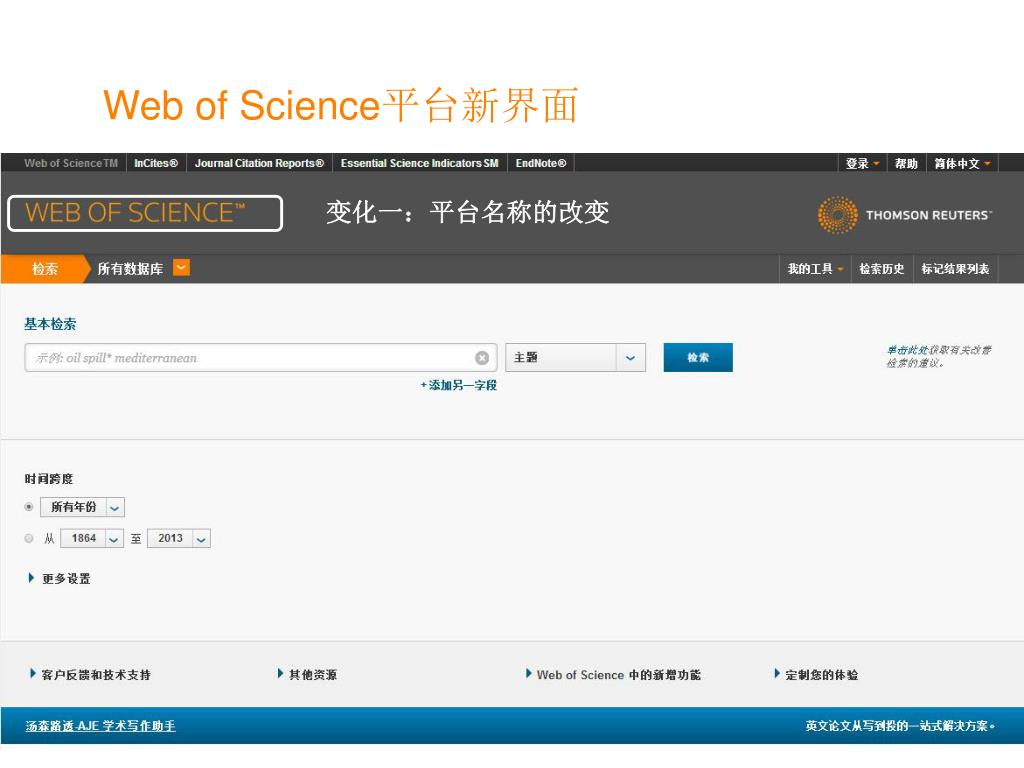Image resolution: width=1024 pixels, height=768 pixels.
Task: Expand Web of Science 中的新增功能 section
Action: pyautogui.click(x=613, y=675)
